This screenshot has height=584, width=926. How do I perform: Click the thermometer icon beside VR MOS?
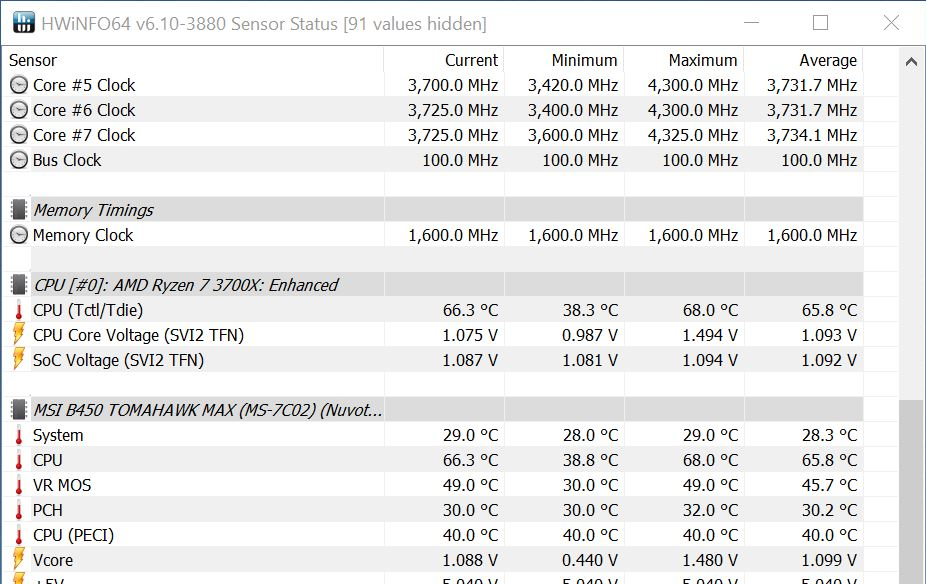(x=19, y=485)
